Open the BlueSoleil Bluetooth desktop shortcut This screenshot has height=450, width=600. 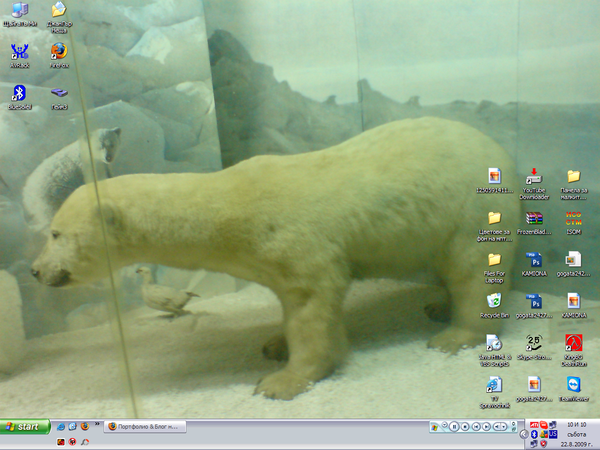point(20,98)
